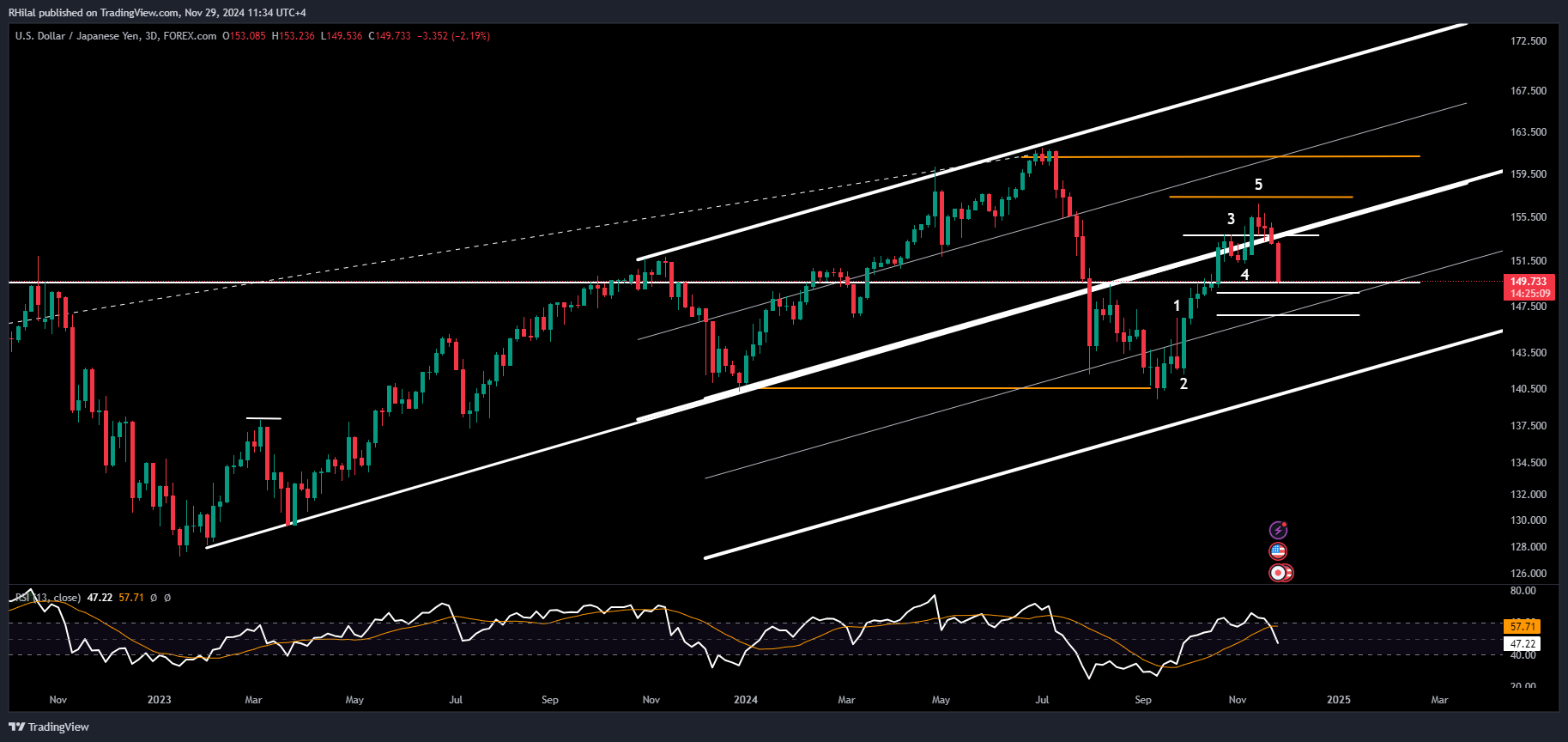Click wave label 4 on the chart
The width and height of the screenshot is (1568, 742).
[x=1245, y=275]
